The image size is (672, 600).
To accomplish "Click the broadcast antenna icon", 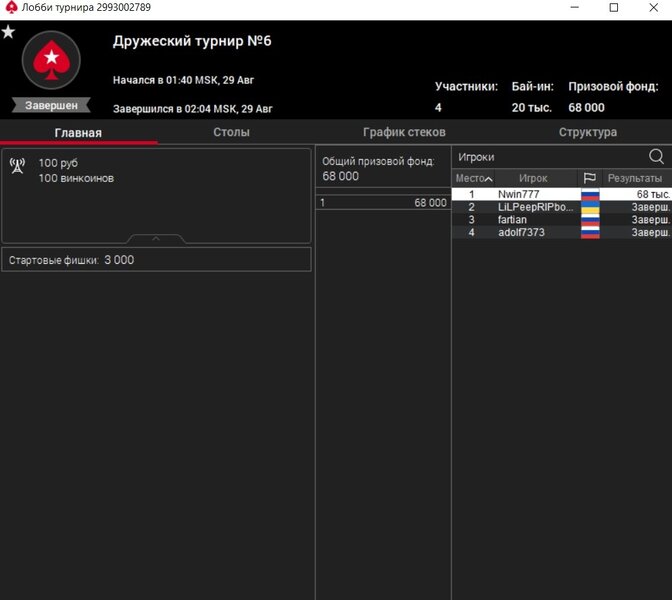I will pos(17,165).
